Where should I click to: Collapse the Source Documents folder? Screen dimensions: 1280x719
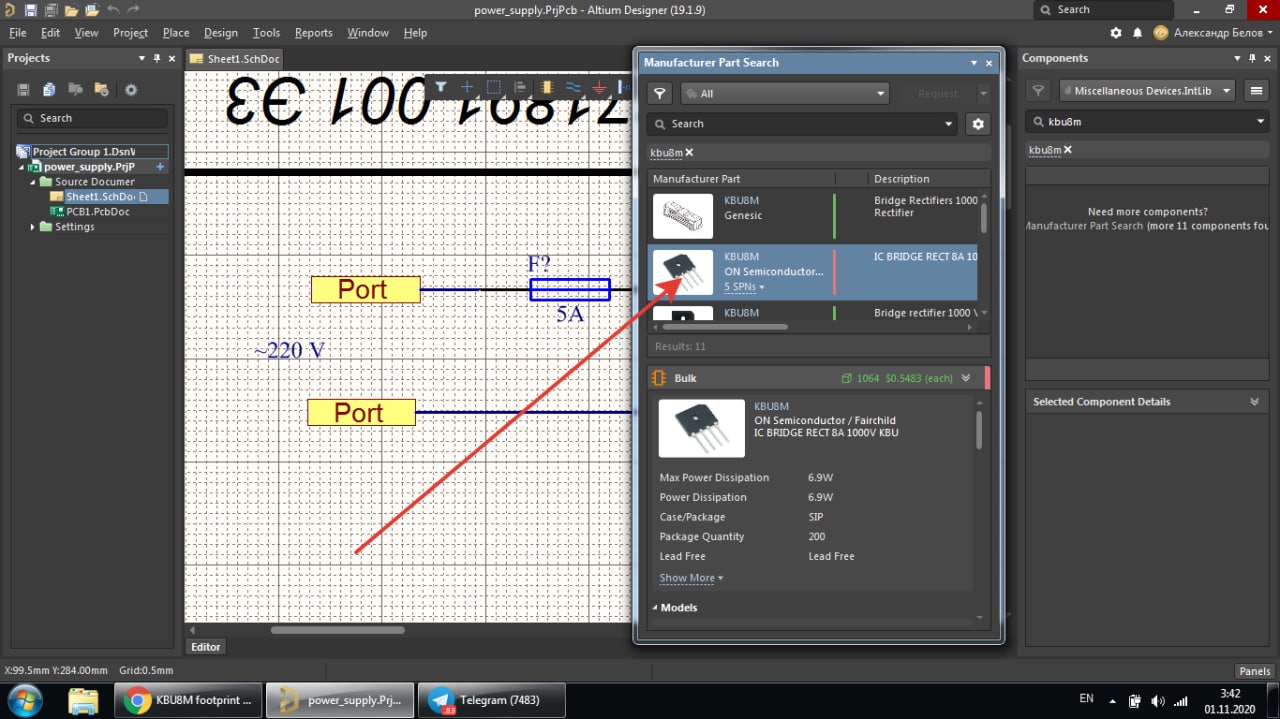(33, 182)
